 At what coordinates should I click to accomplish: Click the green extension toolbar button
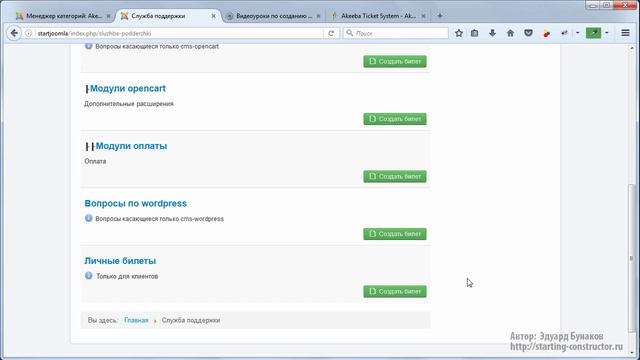pos(593,33)
